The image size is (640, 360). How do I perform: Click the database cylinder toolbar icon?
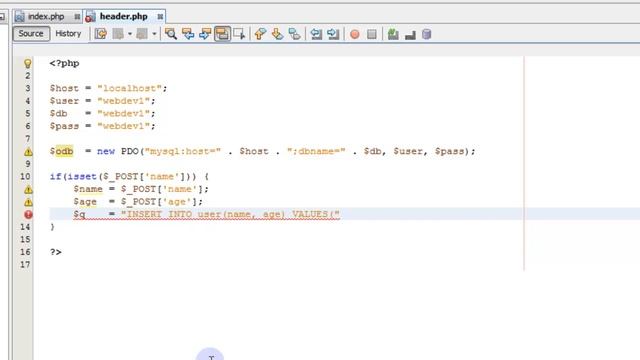[427, 34]
